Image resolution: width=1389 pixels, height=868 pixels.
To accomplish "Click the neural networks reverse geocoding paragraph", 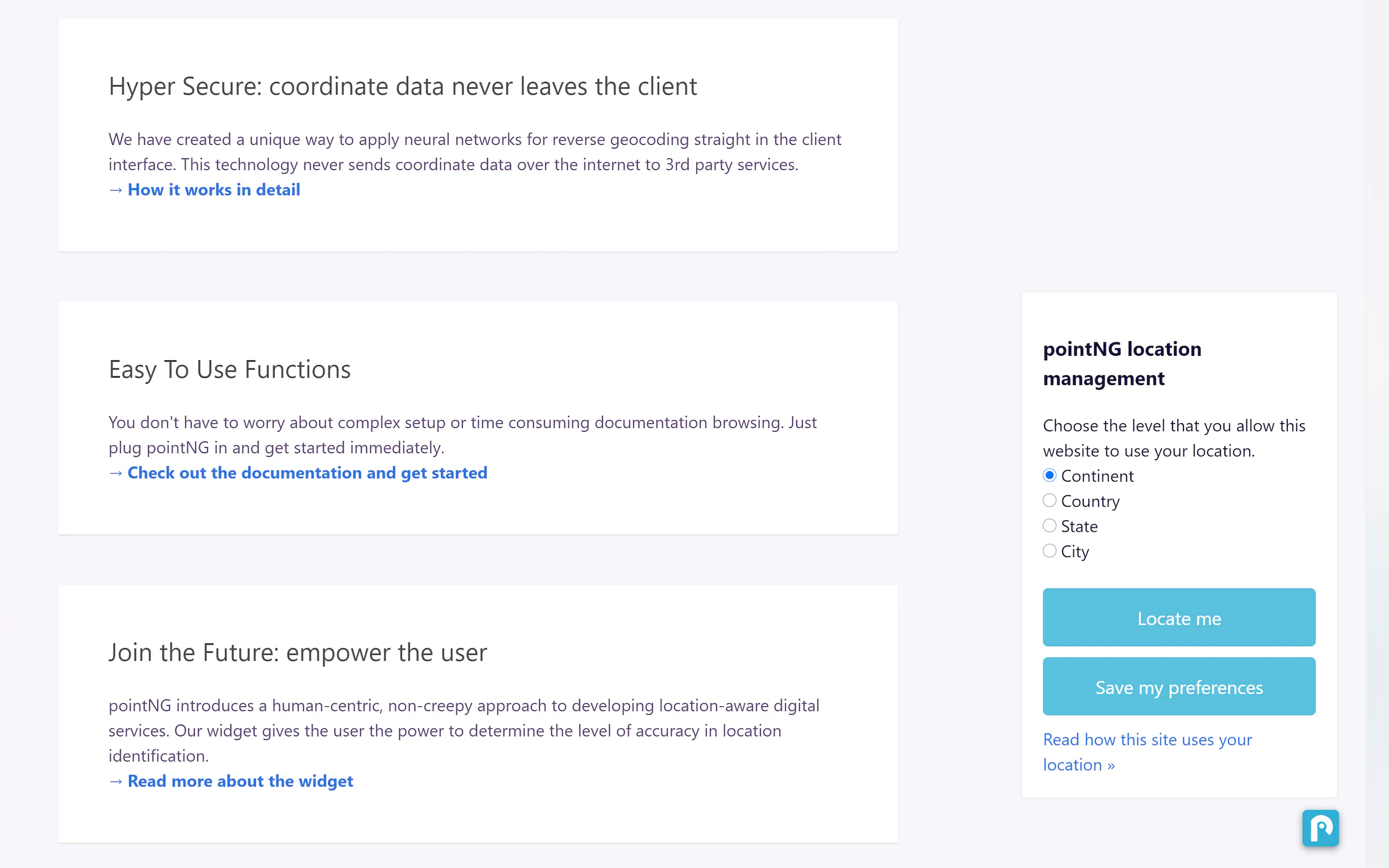I will pos(474,152).
